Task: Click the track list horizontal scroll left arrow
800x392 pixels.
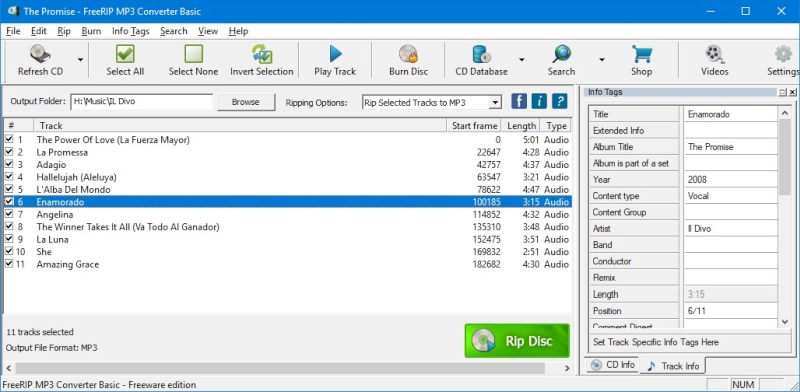Action: tap(9, 368)
